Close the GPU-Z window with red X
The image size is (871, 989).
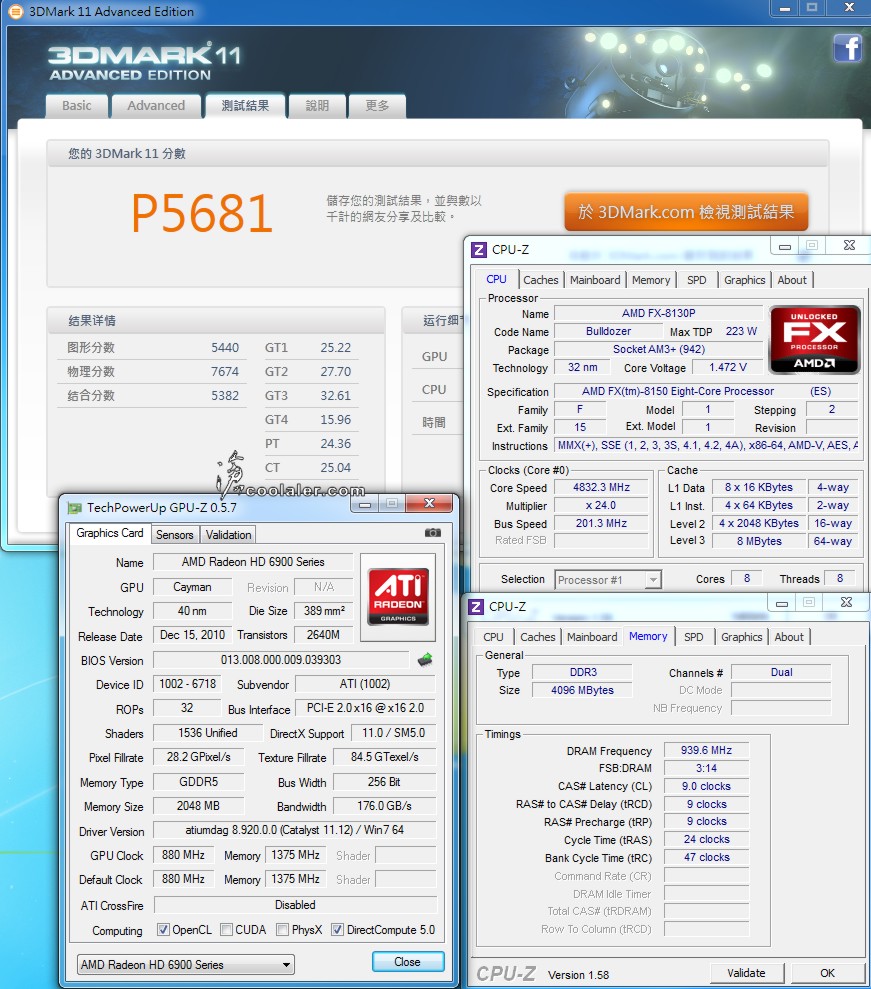coord(430,503)
